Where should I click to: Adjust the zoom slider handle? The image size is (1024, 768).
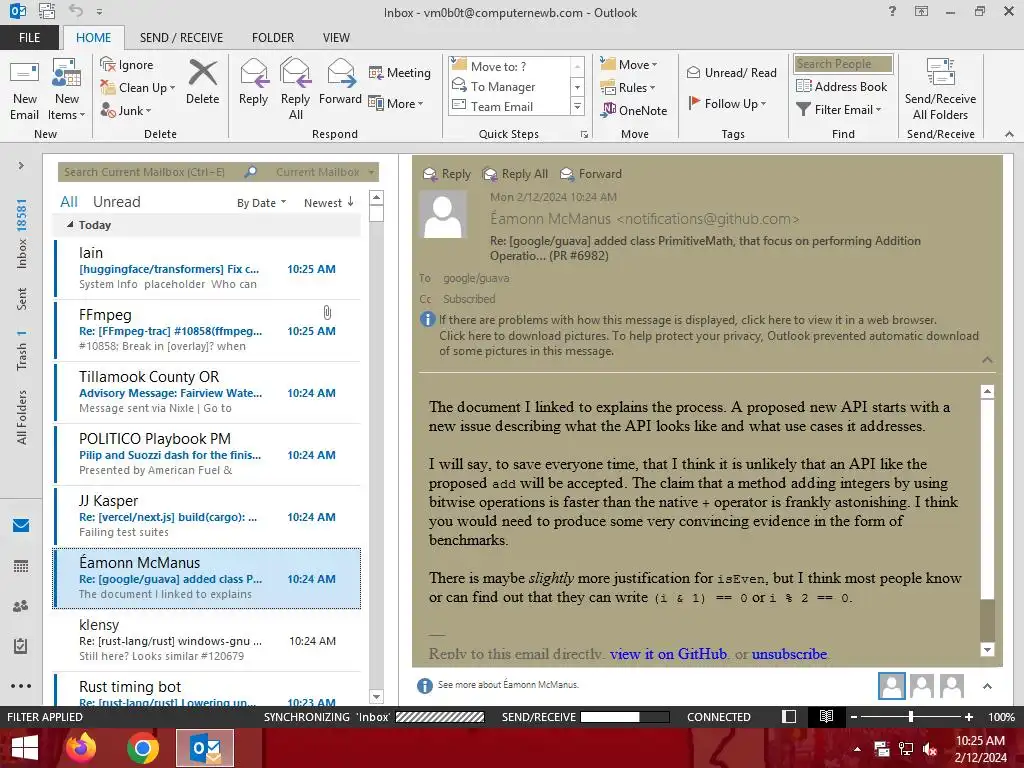pos(911,716)
